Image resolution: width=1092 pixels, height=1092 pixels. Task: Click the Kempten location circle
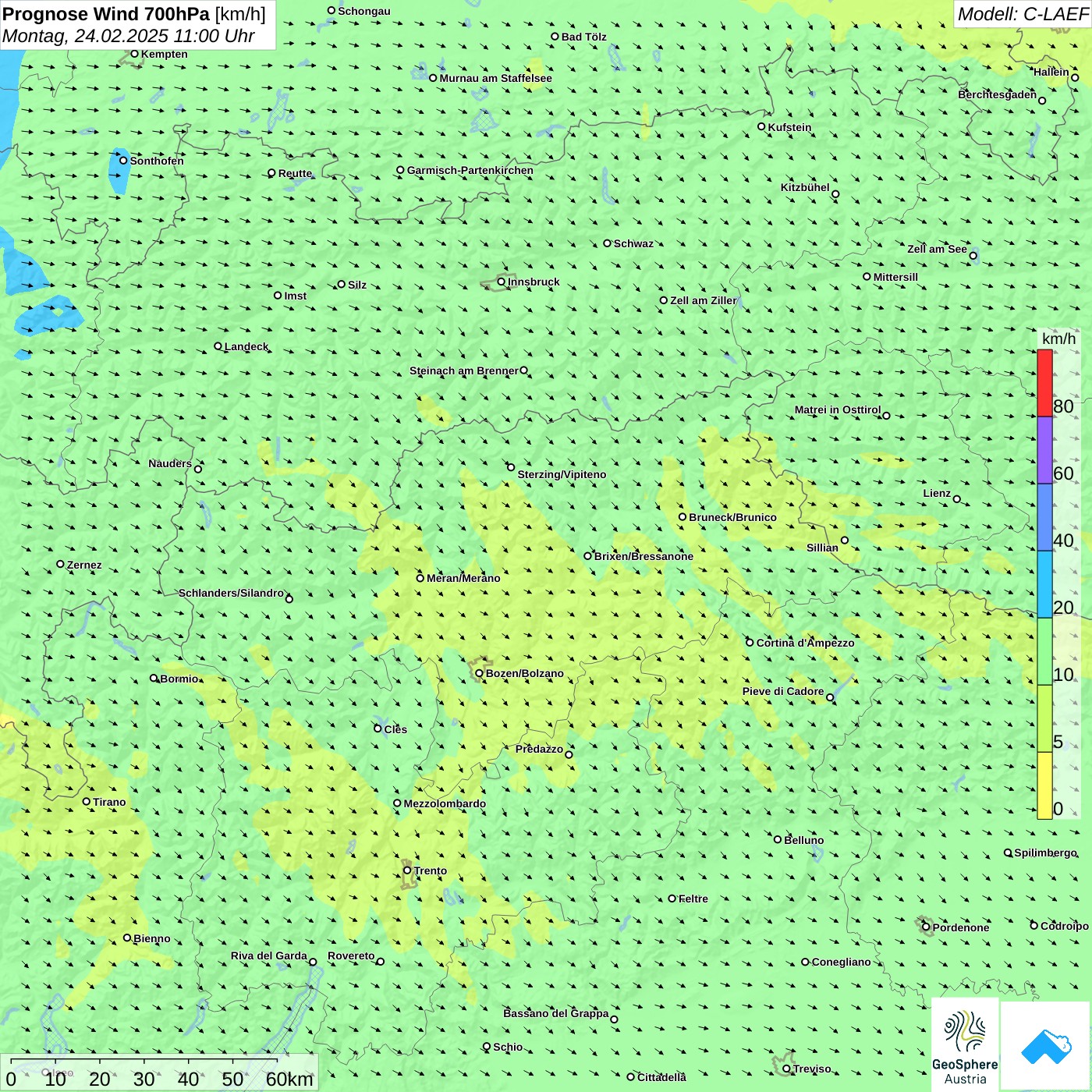tap(135, 54)
